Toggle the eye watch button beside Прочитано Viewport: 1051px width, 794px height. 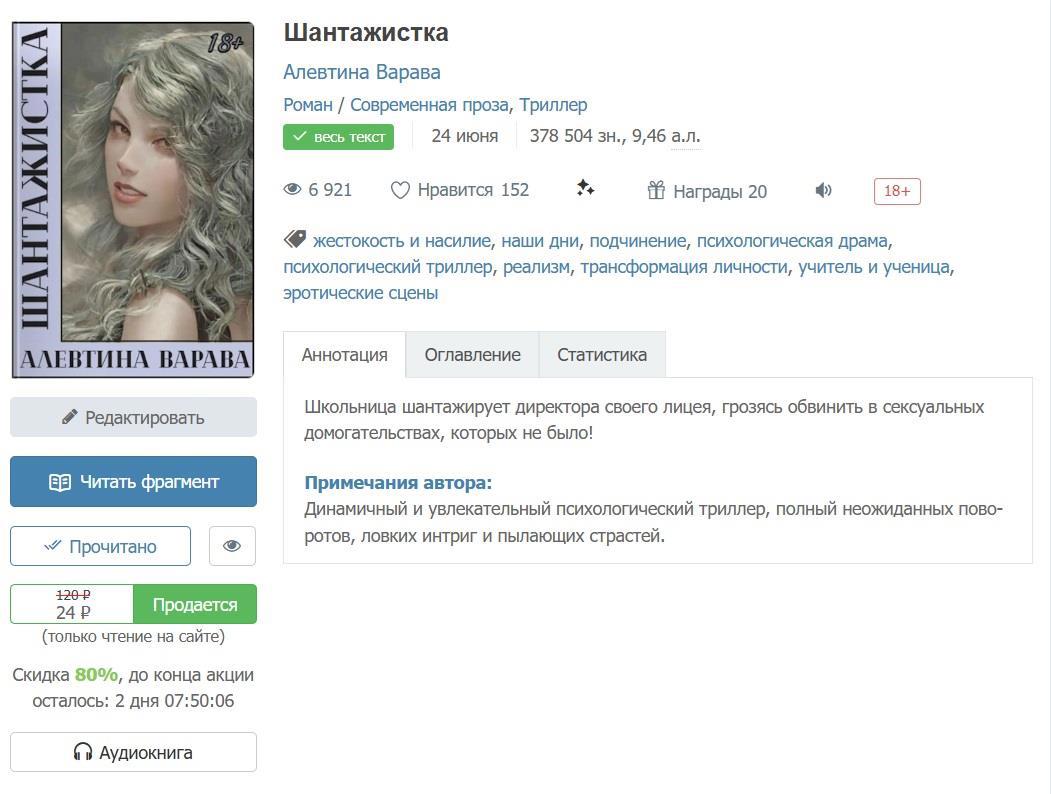tap(232, 546)
